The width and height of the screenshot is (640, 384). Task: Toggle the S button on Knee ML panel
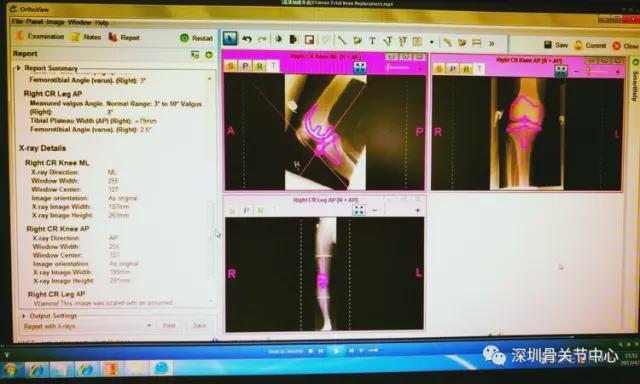point(231,66)
